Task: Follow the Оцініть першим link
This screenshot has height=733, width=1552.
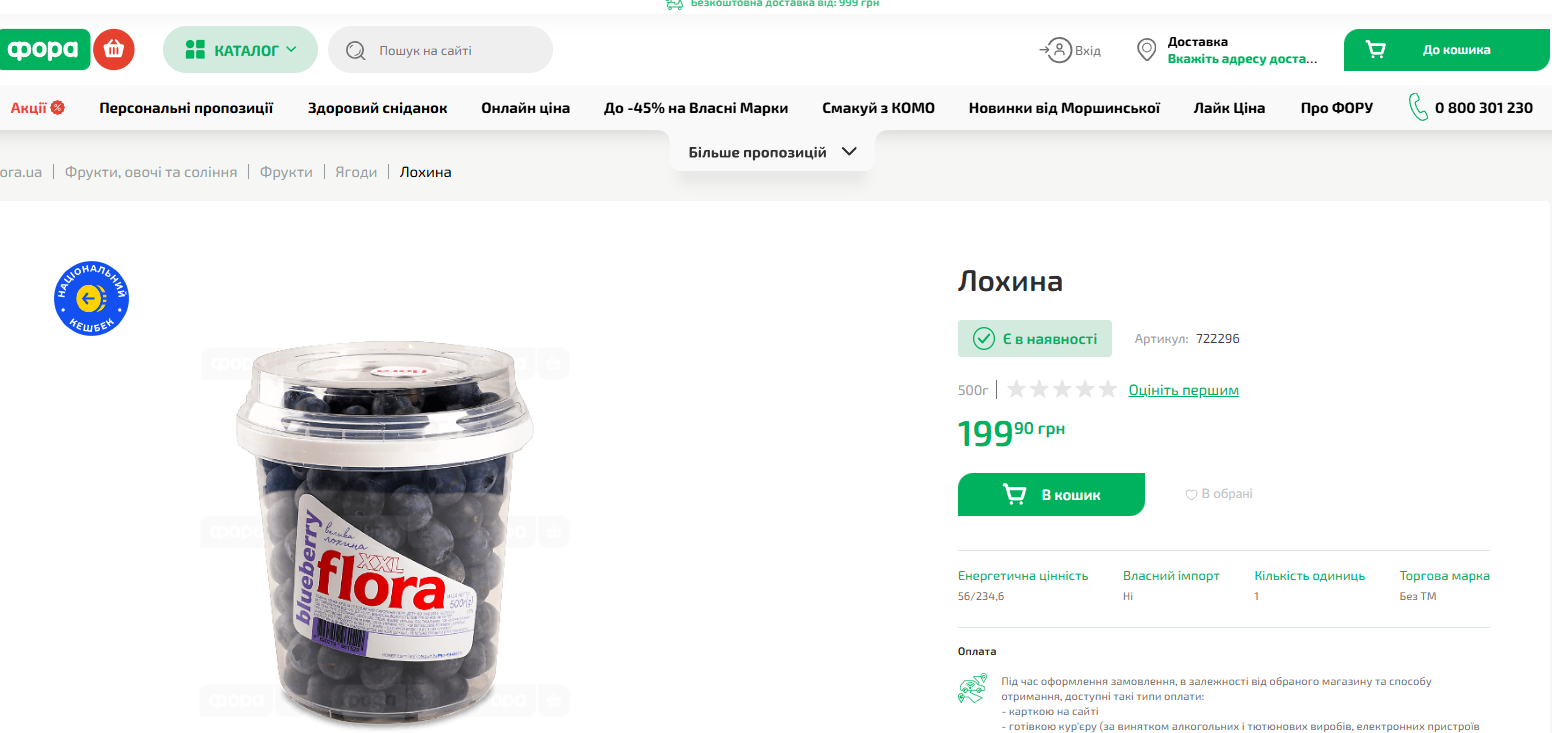Action: (x=1184, y=390)
